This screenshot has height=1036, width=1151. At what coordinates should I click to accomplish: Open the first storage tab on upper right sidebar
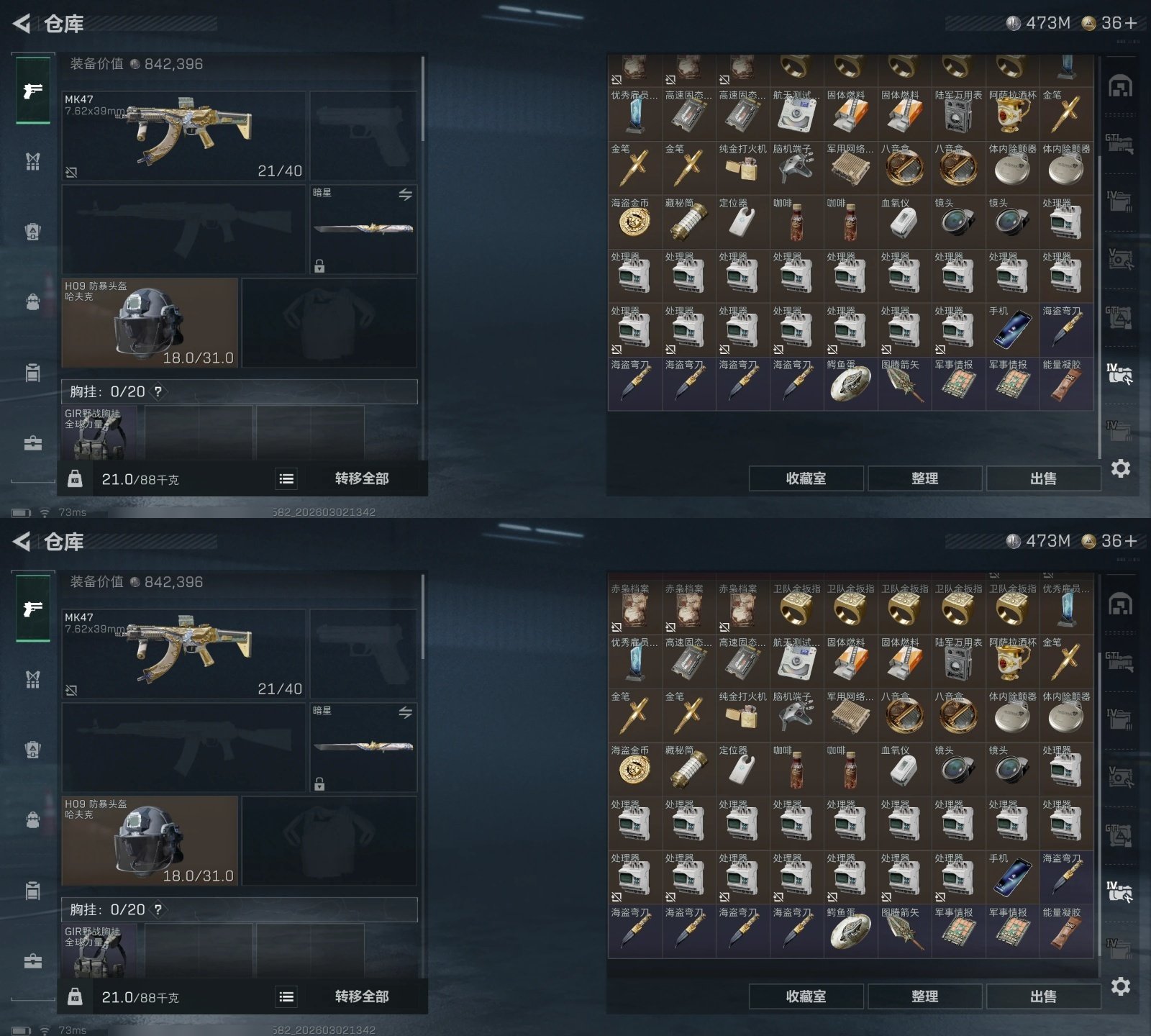[1120, 87]
